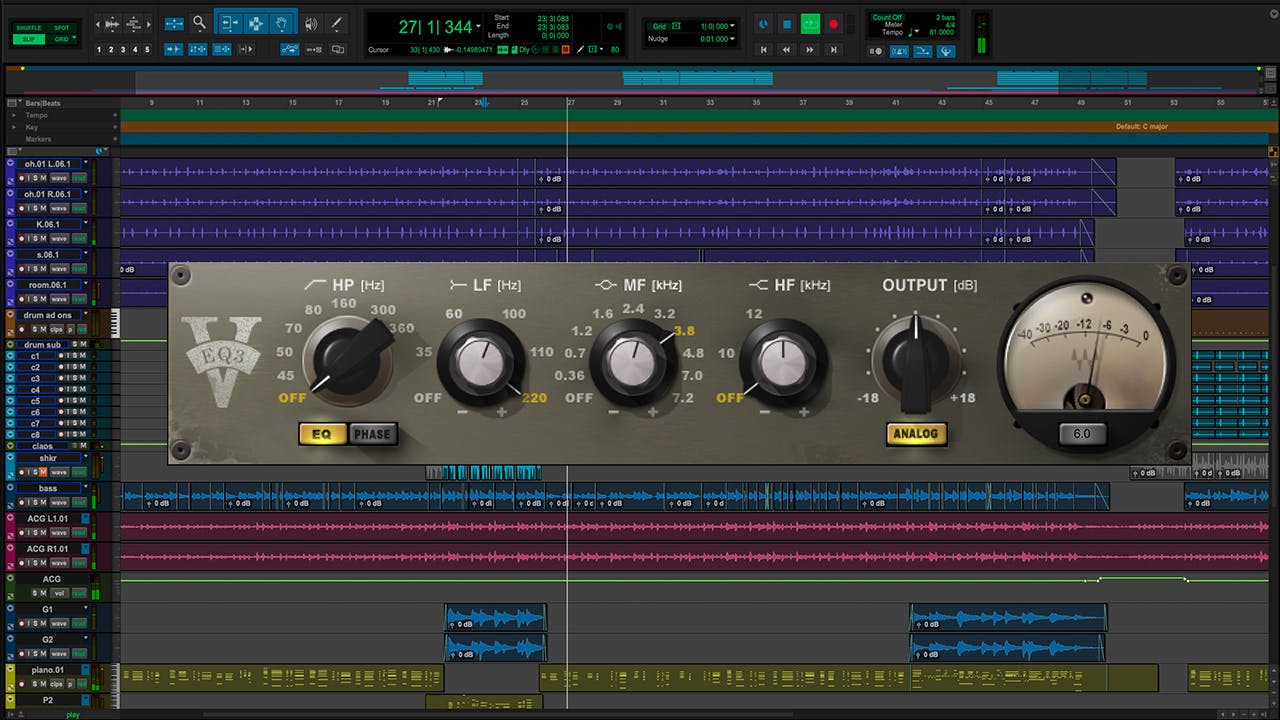Open the main counter format dropdown

click(478, 26)
